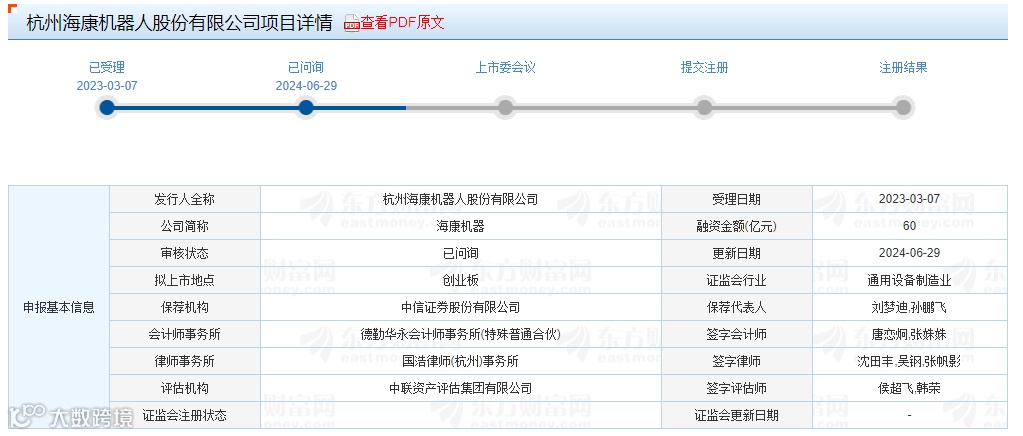Click the 签字评估师 label cell
This screenshot has height=436, width=1023.
coord(737,388)
